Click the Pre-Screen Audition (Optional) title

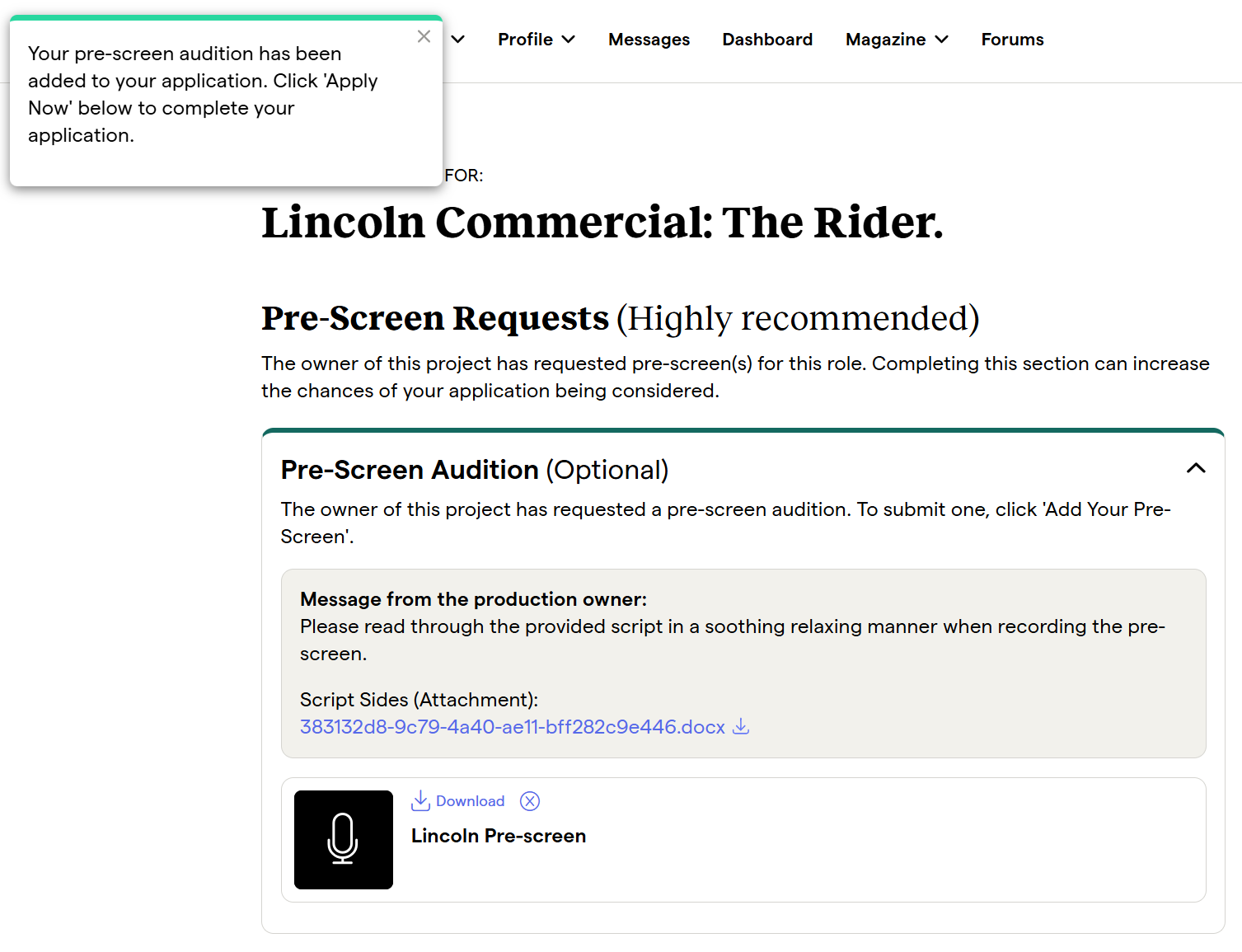[475, 470]
